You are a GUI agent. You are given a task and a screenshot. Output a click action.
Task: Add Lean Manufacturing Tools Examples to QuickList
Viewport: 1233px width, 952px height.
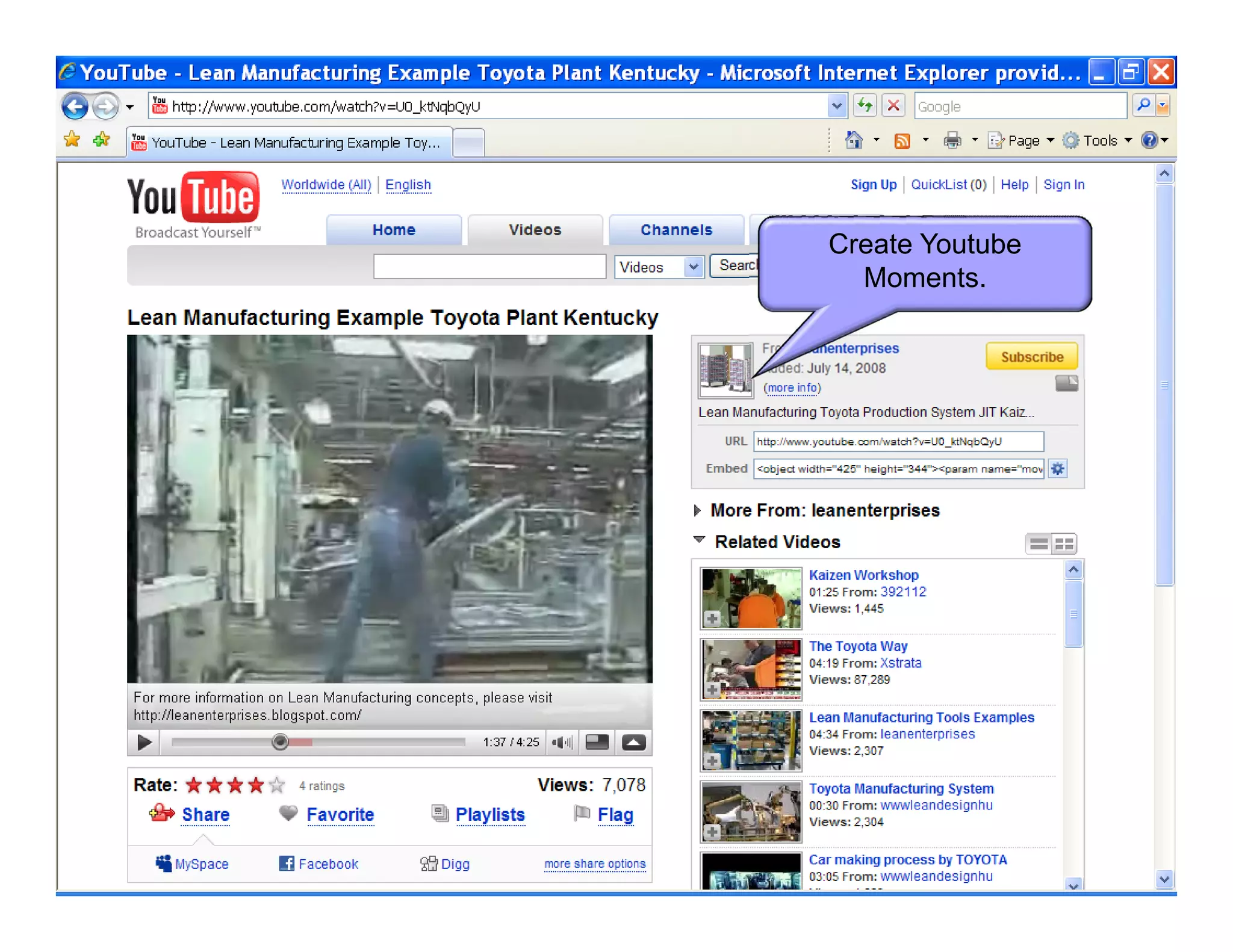pos(712,761)
